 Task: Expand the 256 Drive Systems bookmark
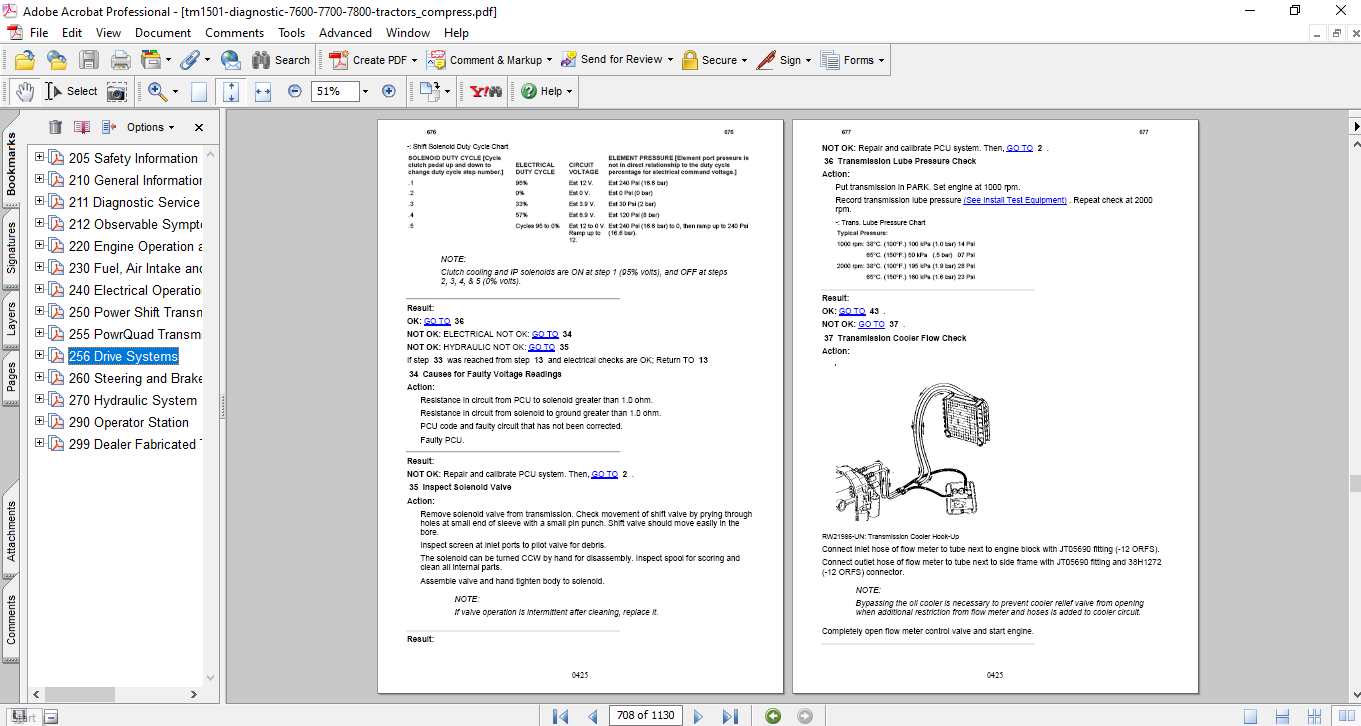(40, 356)
